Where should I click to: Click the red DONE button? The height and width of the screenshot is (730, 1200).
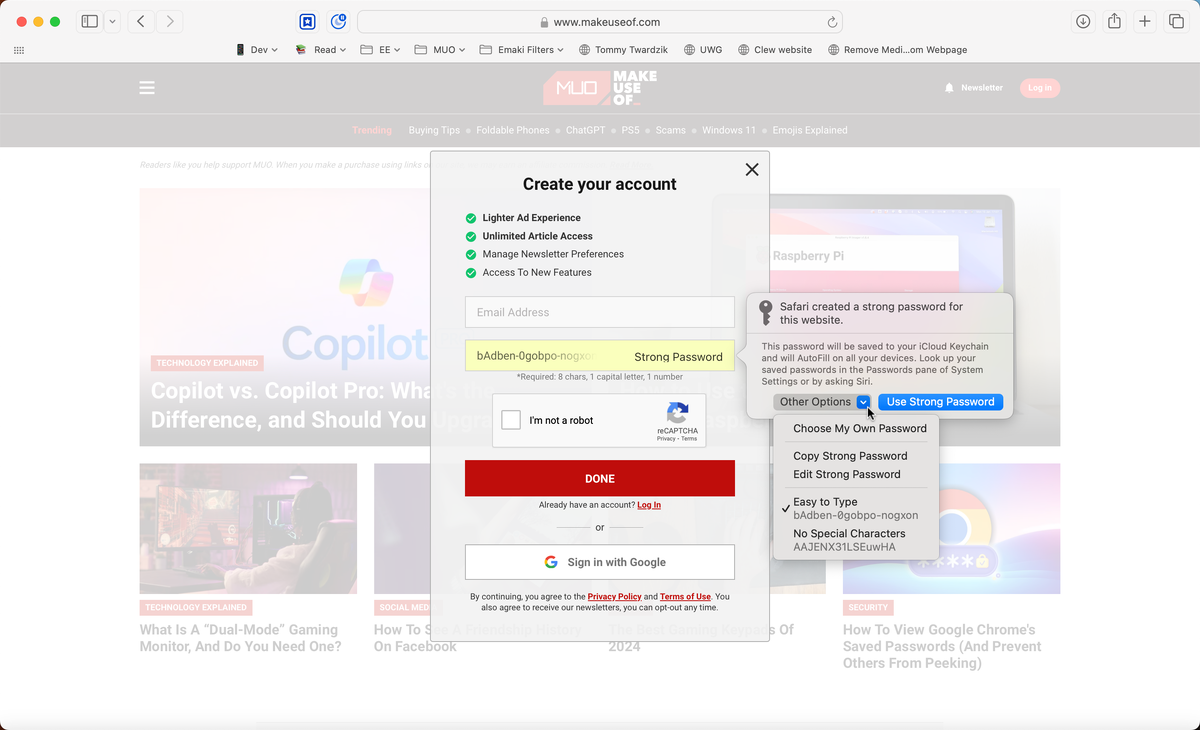point(600,479)
